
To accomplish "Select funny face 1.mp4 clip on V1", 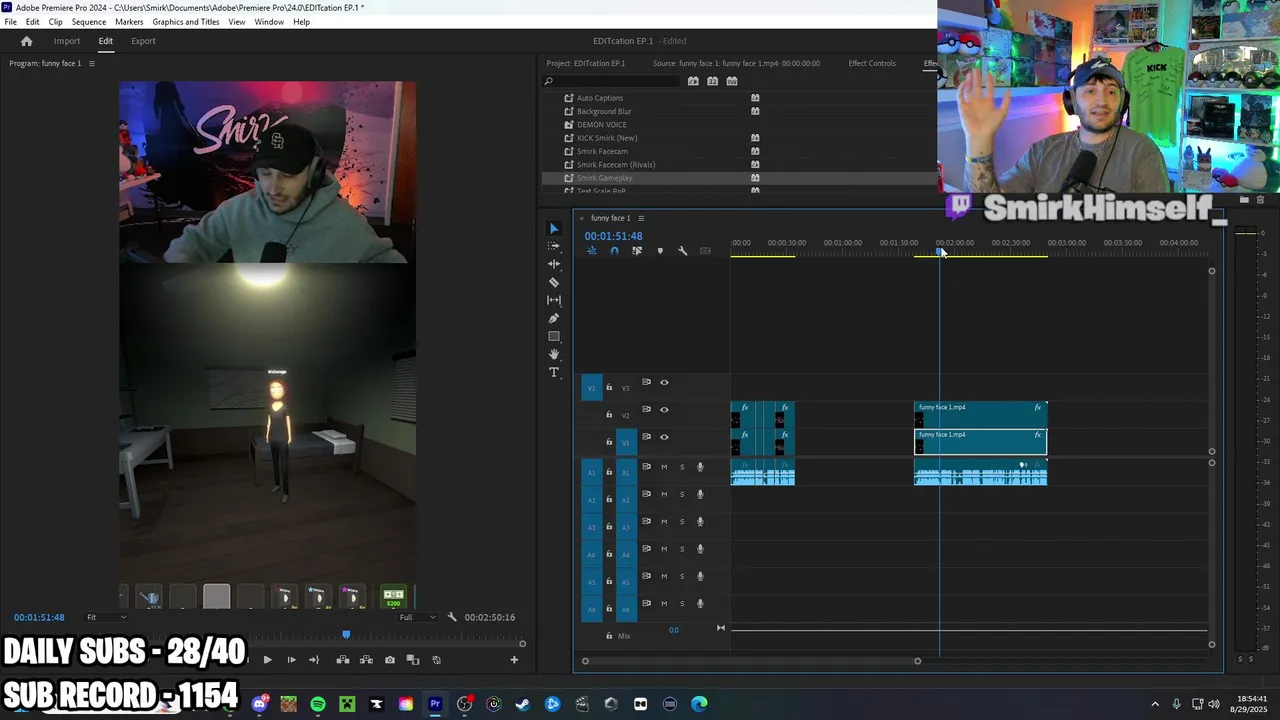I will pos(981,442).
